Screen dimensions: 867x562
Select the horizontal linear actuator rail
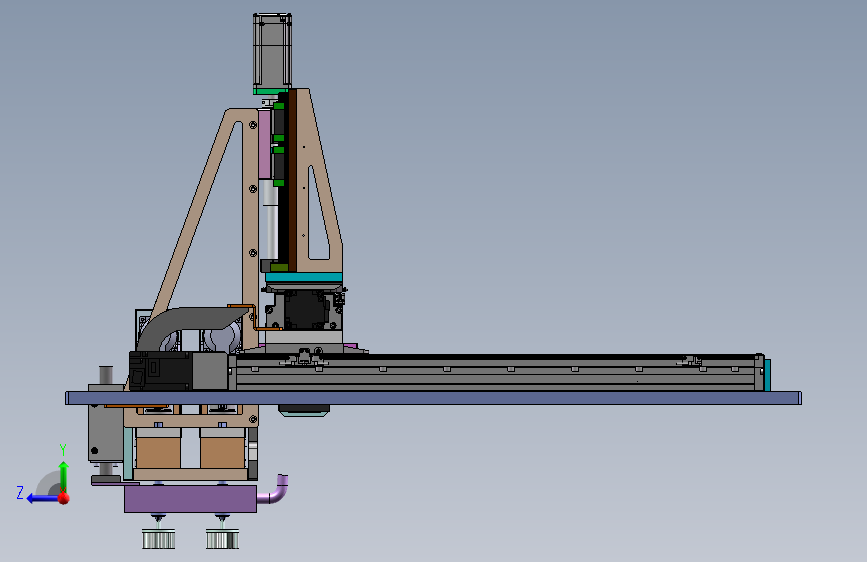pyautogui.click(x=498, y=373)
